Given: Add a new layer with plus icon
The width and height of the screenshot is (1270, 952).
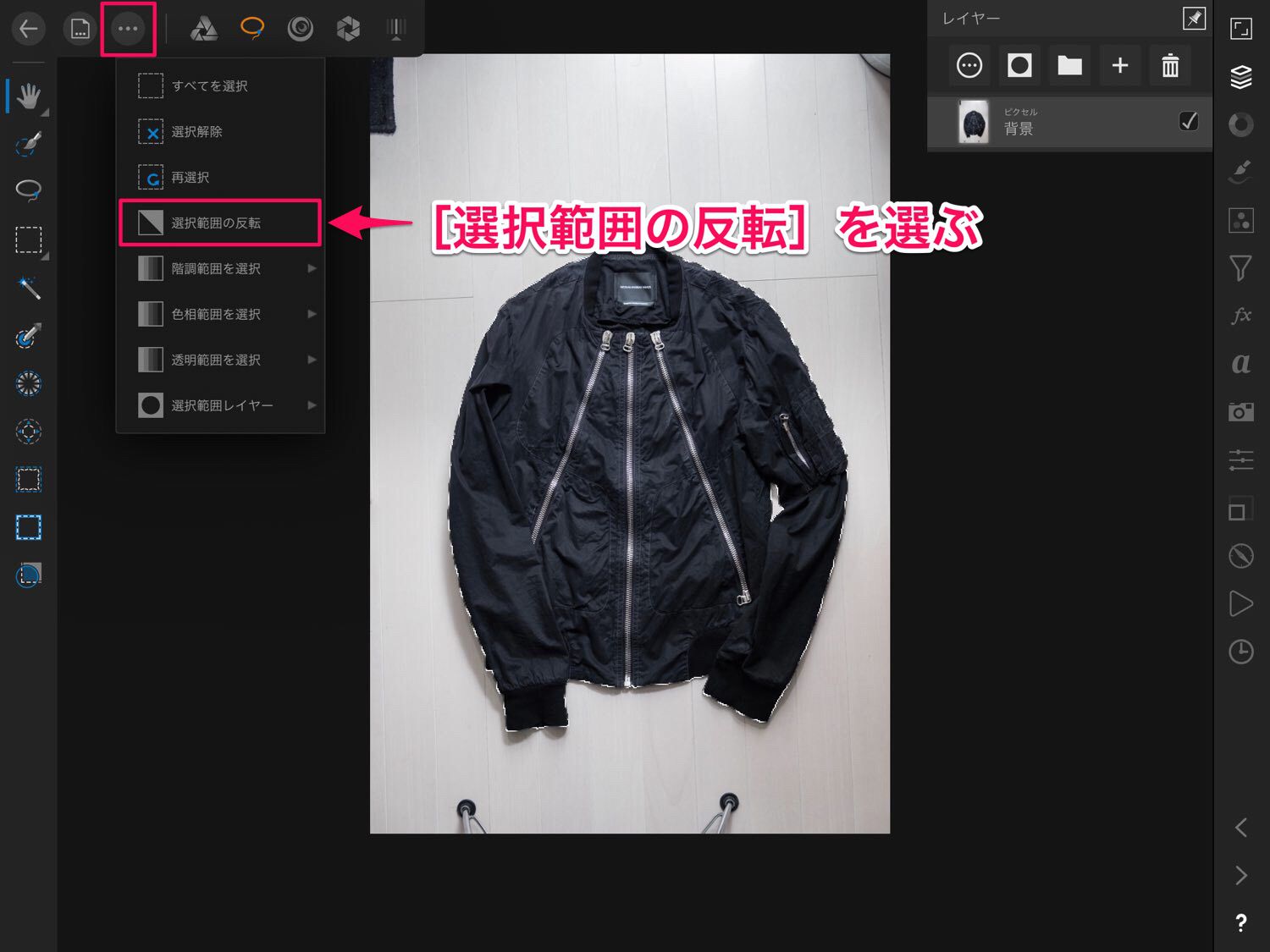Looking at the screenshot, I should tap(1119, 65).
